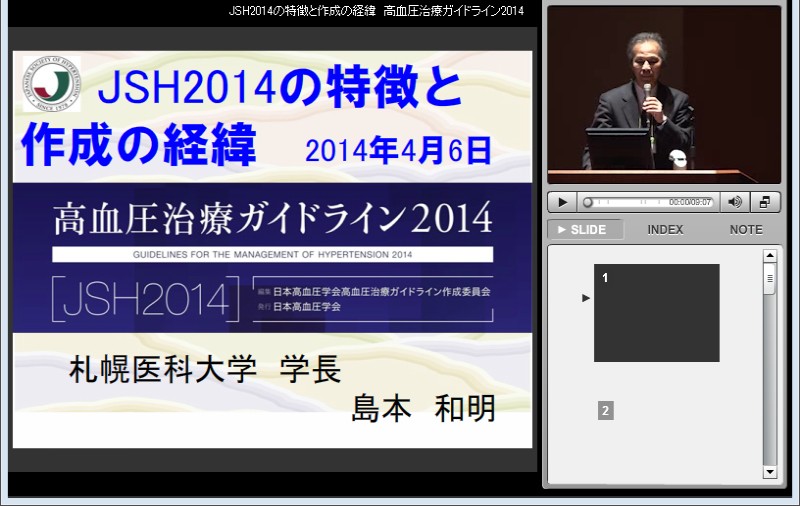This screenshot has height=506, width=800.
Task: Click the slide list scrollbar down arrow
Action: point(770,471)
